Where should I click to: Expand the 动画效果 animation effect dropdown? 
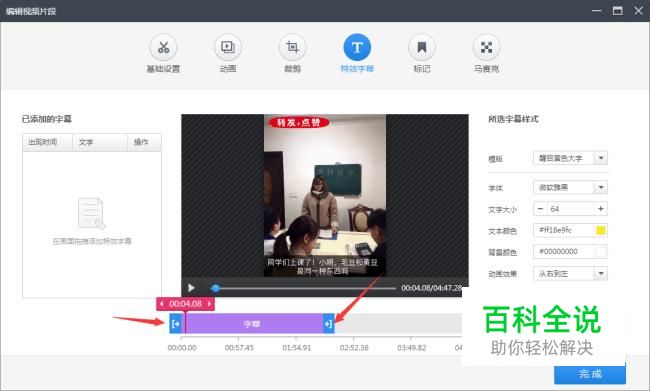click(x=601, y=273)
